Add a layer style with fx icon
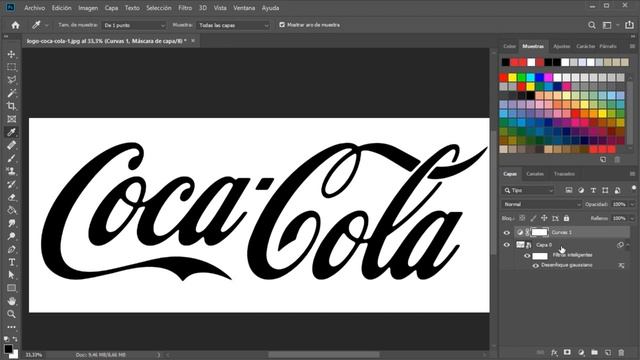This screenshot has height=360, width=640. point(554,353)
